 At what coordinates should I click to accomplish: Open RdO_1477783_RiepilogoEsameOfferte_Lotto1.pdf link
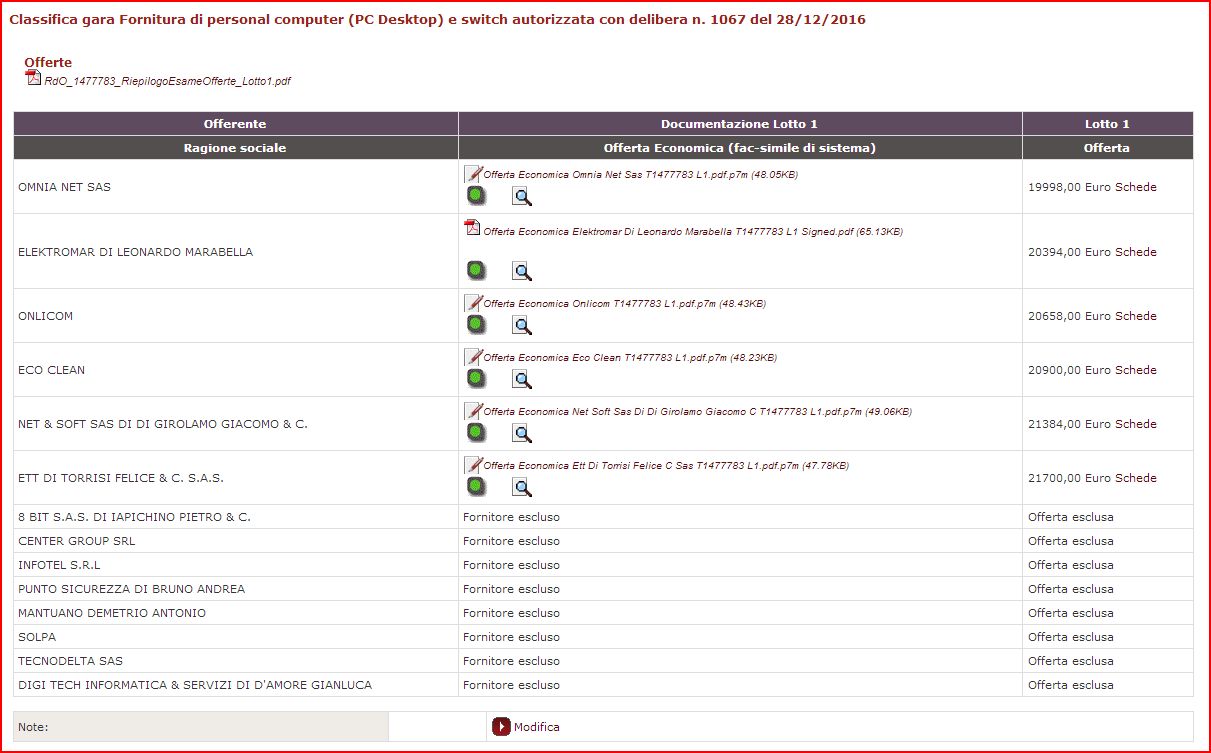point(168,81)
